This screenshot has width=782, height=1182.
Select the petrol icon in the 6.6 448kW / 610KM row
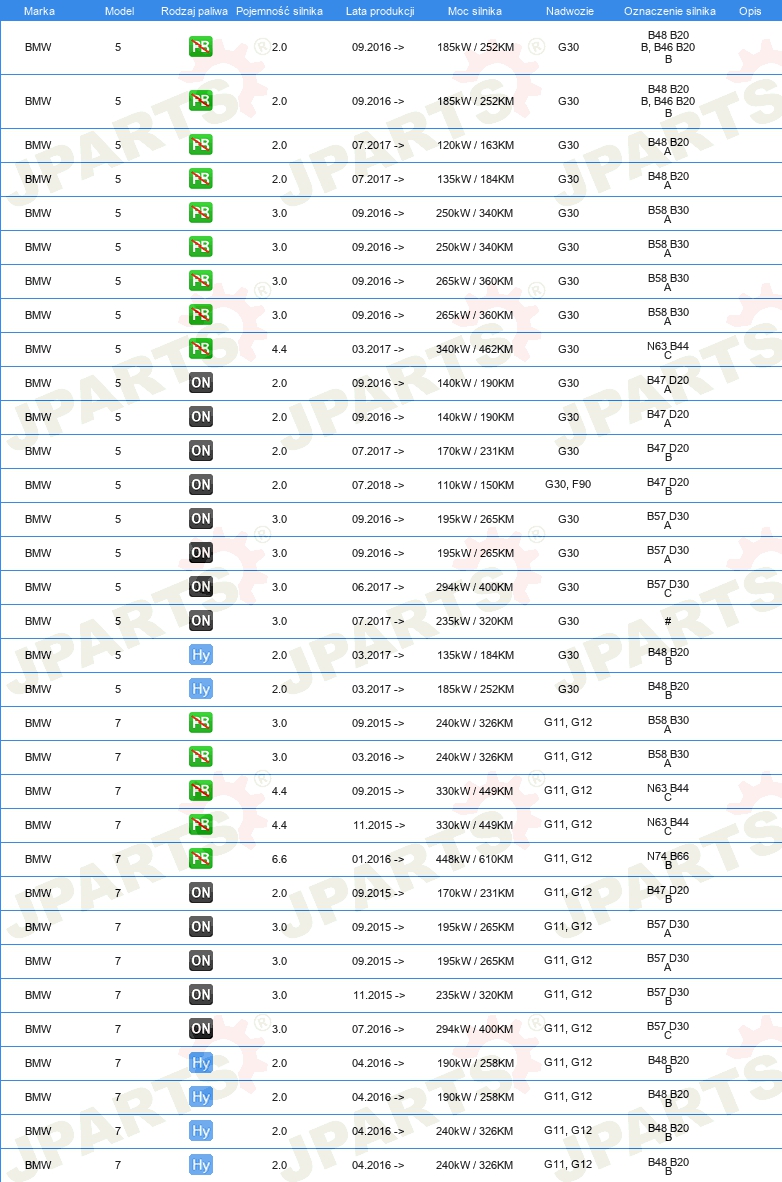201,859
